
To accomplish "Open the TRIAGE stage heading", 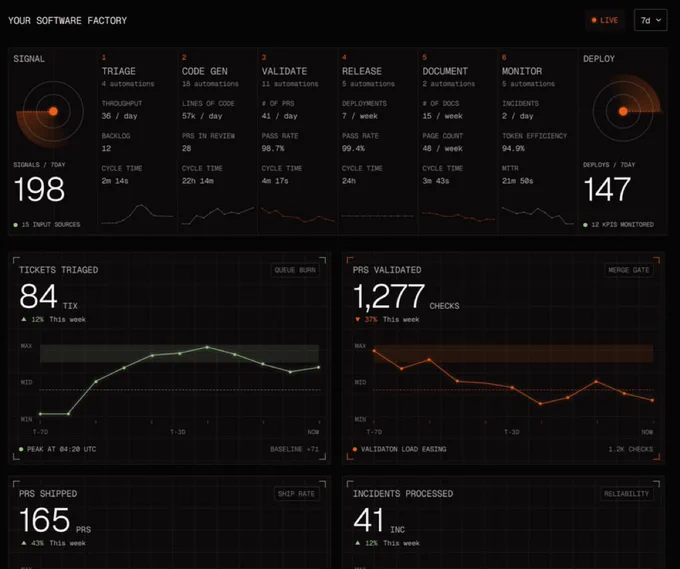I will [118, 71].
